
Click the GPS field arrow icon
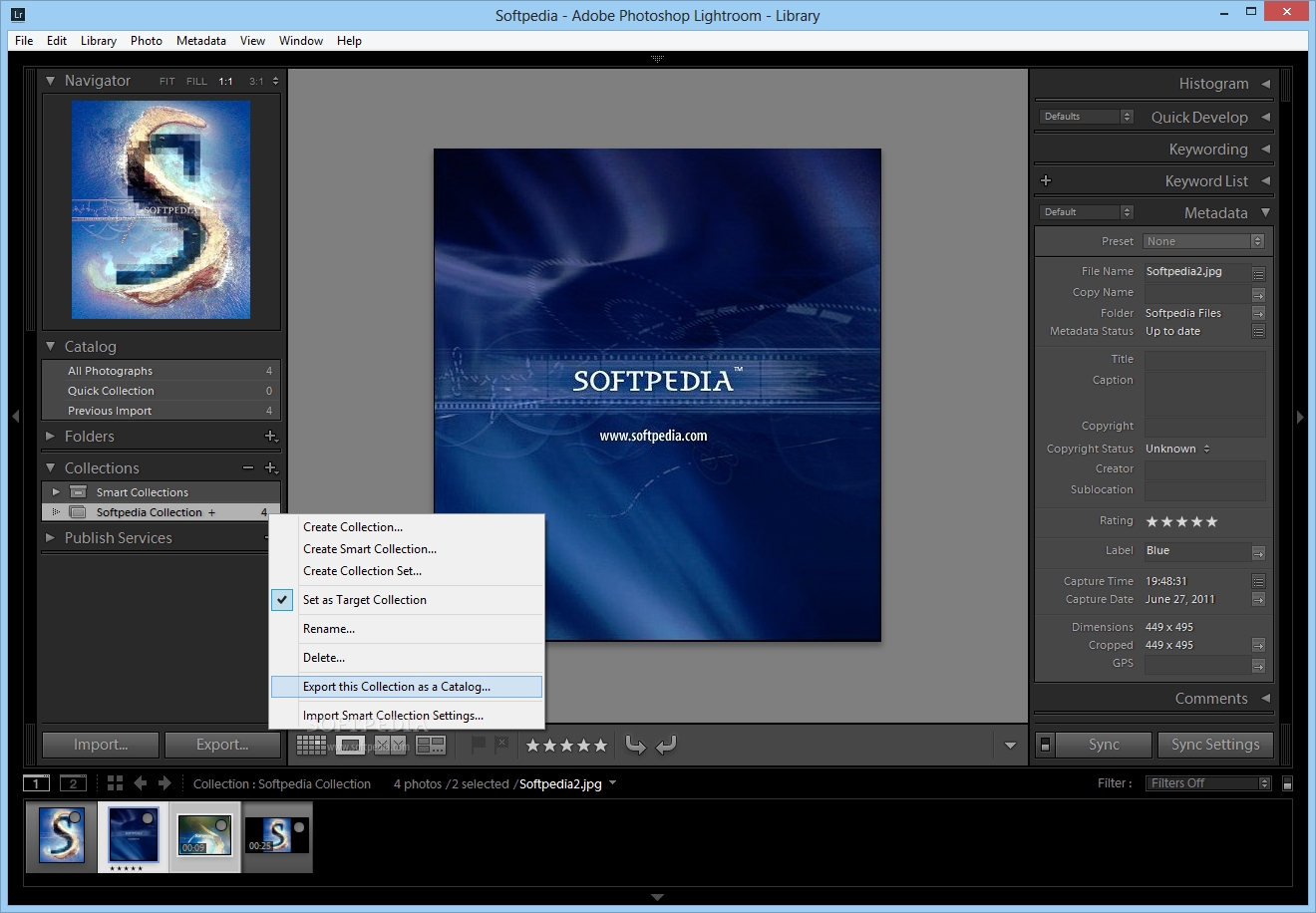pyautogui.click(x=1258, y=665)
